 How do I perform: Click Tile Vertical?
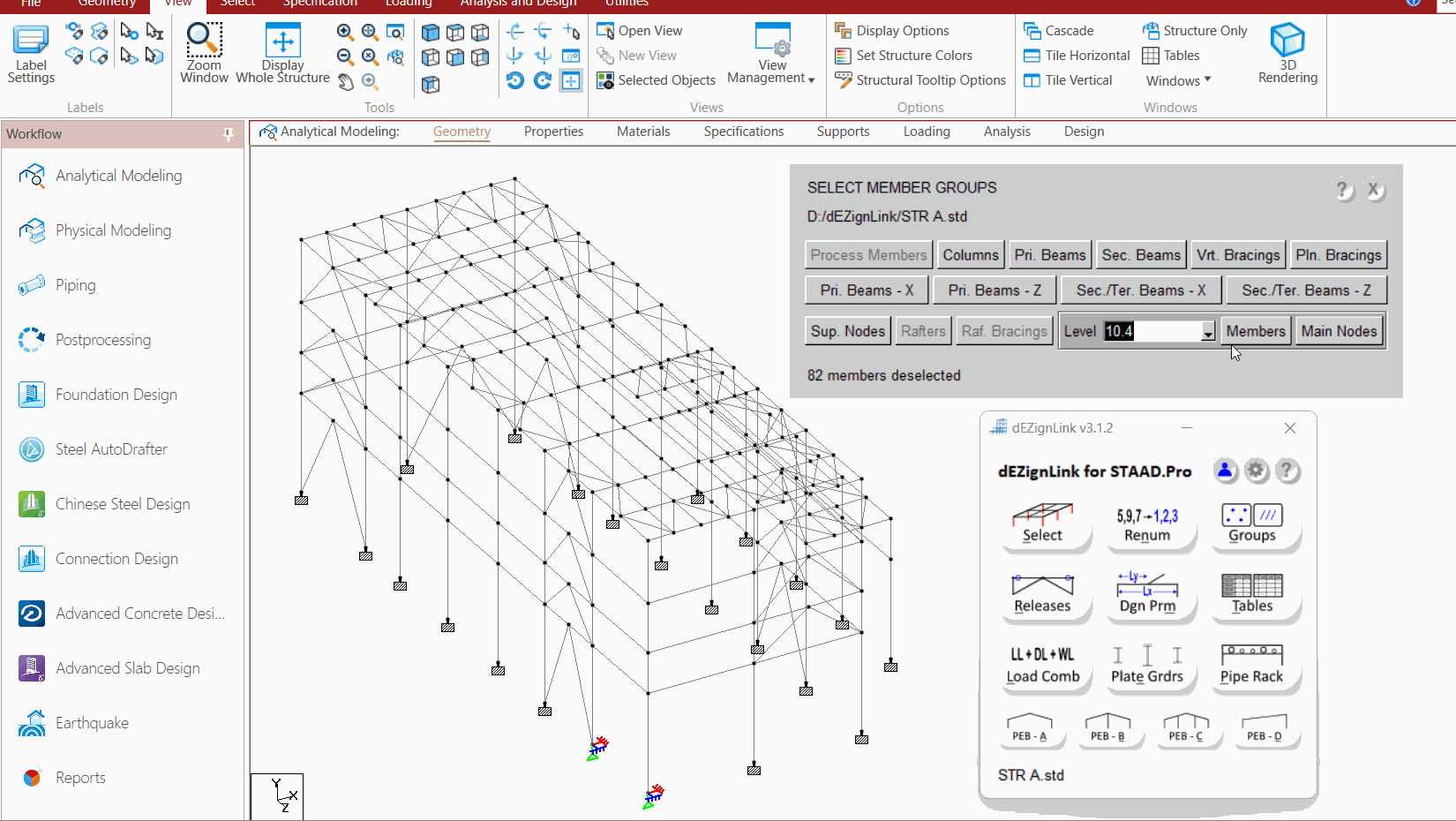(x=1068, y=80)
